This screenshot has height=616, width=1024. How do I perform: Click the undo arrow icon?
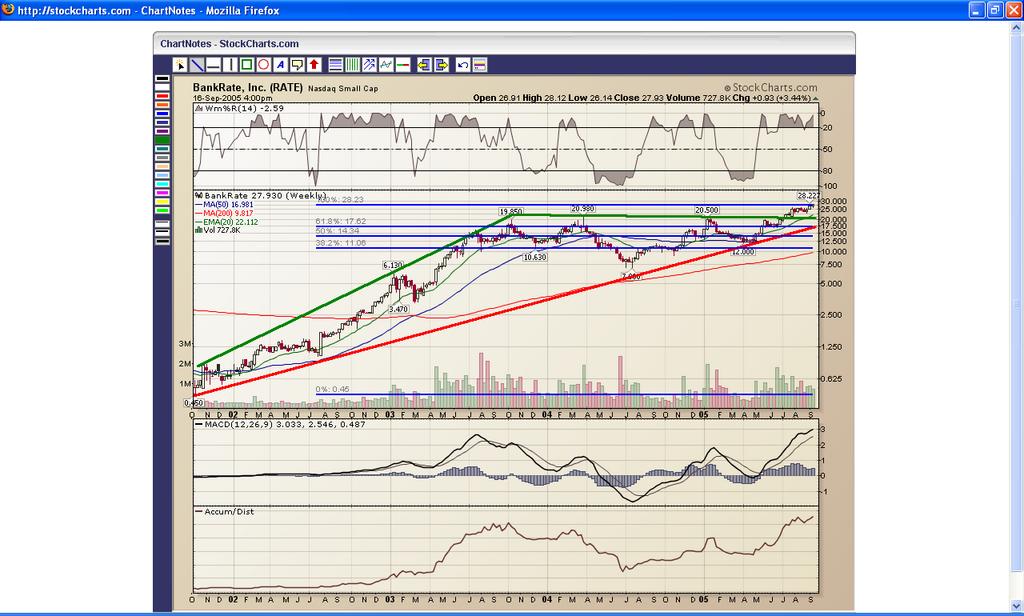[x=463, y=65]
